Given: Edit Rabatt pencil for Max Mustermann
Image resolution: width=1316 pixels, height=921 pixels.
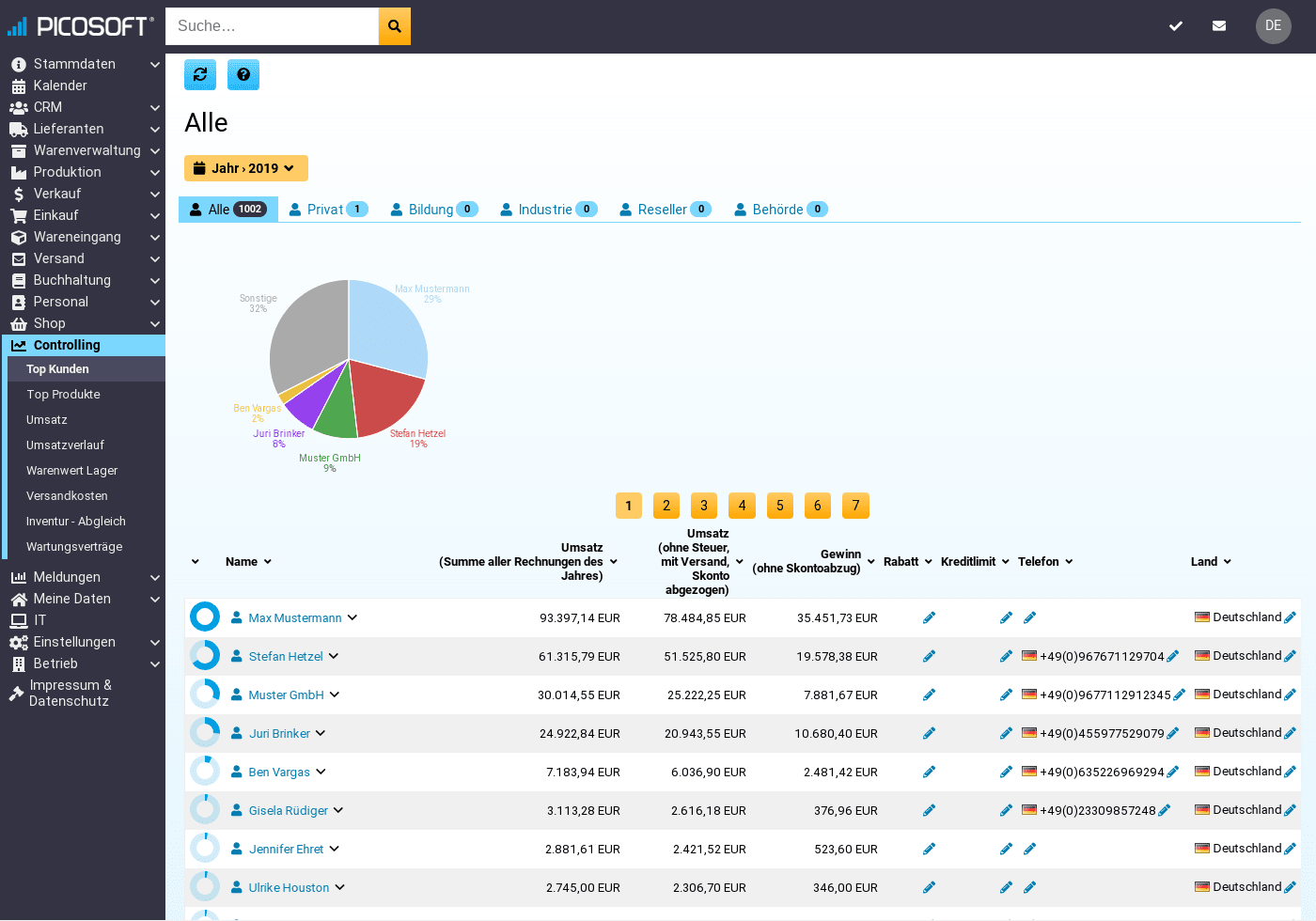Looking at the screenshot, I should click(x=929, y=617).
